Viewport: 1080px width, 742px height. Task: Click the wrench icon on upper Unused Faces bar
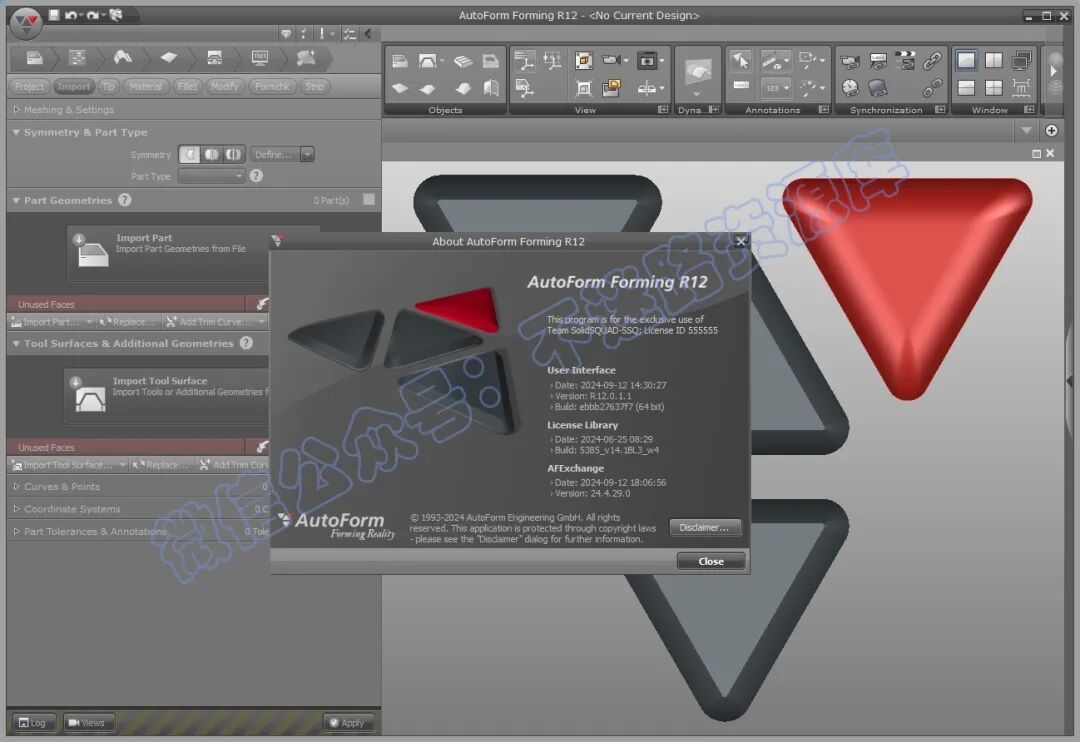tap(261, 304)
